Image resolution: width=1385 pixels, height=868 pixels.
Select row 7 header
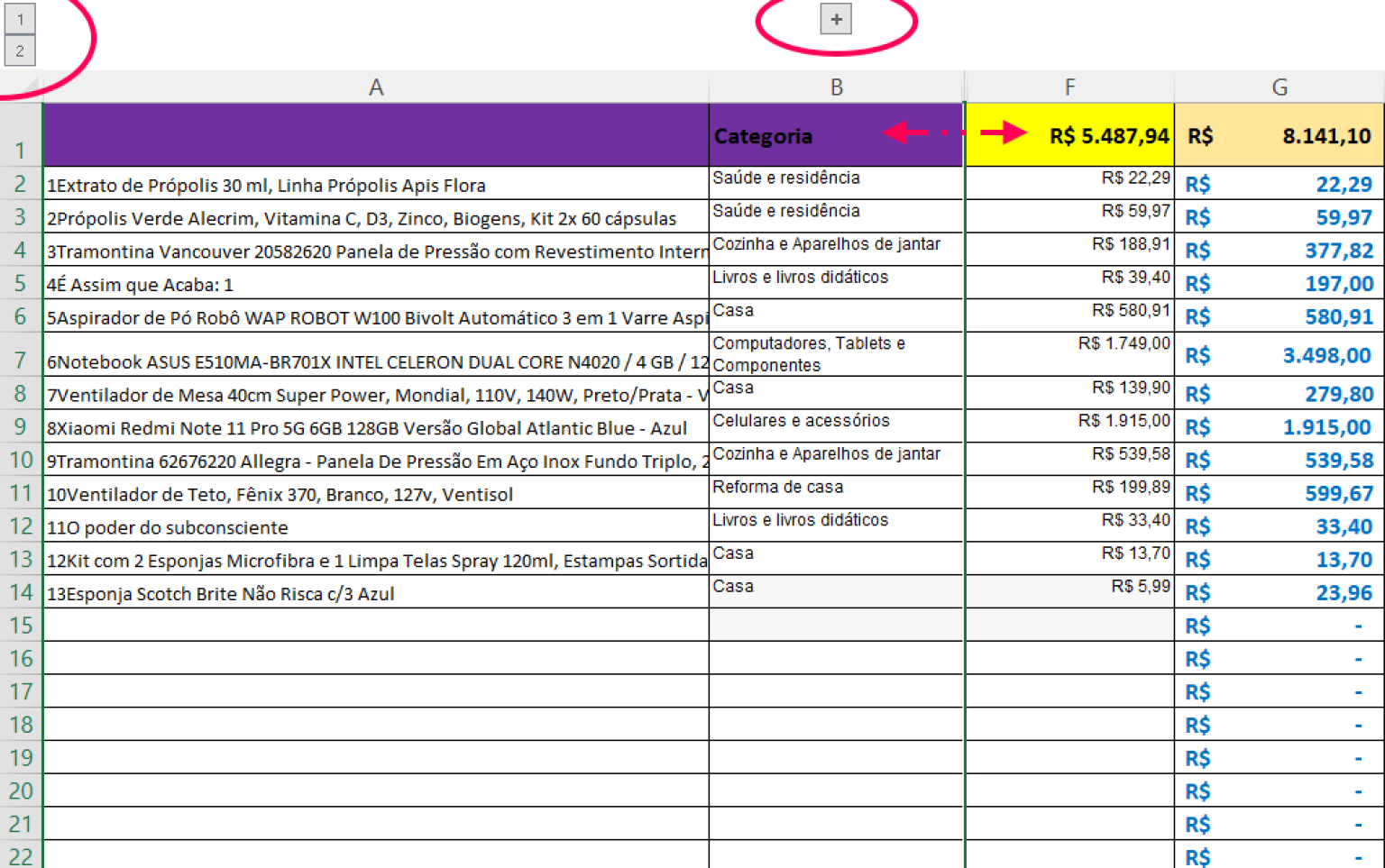tap(20, 360)
